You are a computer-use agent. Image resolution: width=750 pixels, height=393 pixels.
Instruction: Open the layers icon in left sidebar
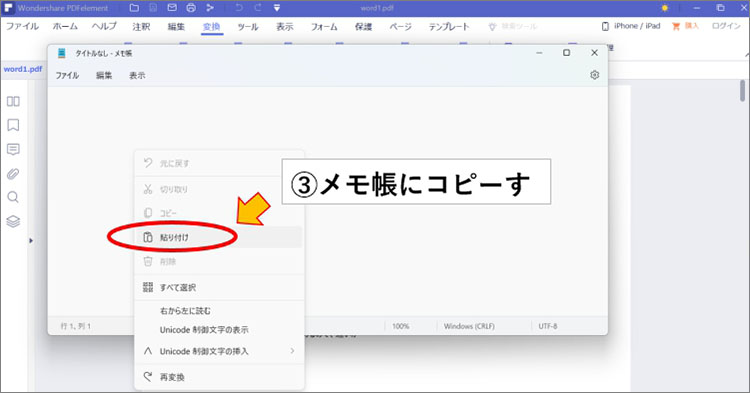pos(13,221)
